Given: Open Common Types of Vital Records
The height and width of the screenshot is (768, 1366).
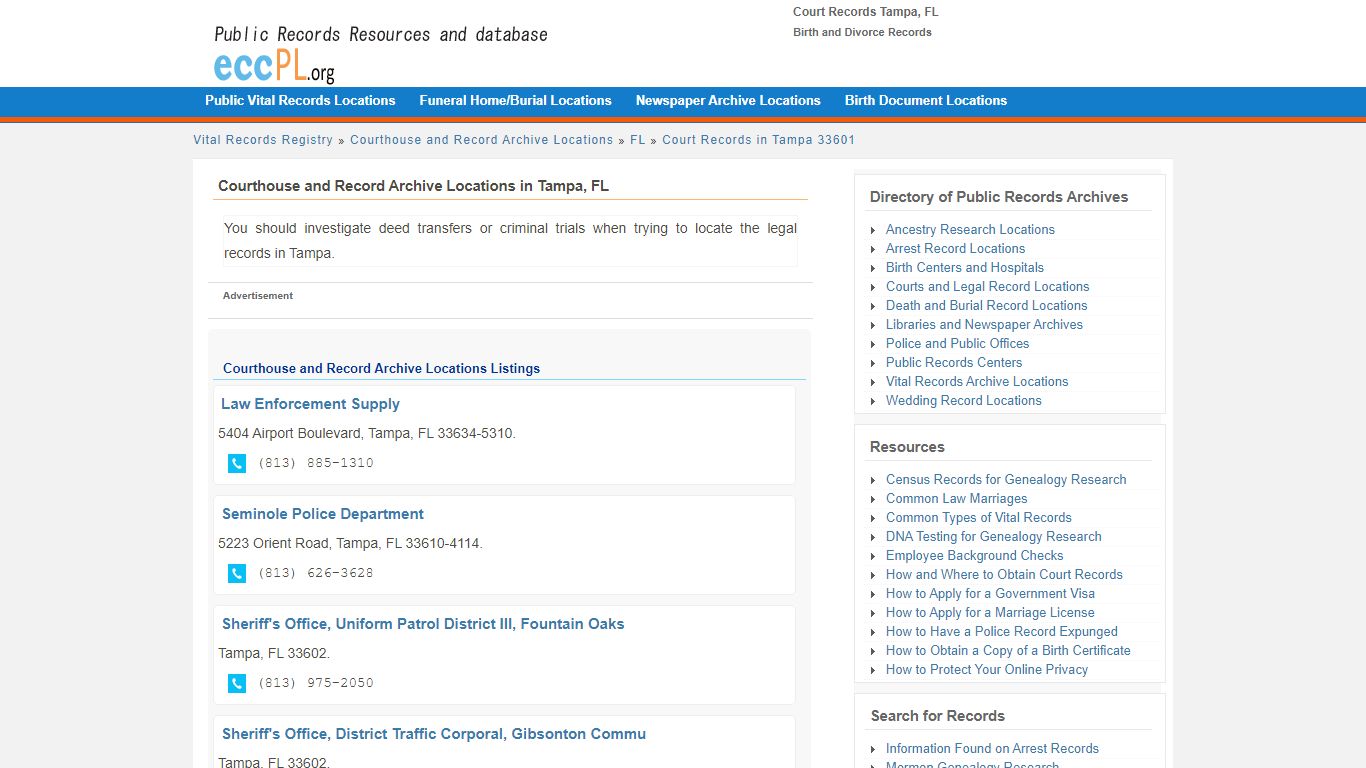Looking at the screenshot, I should pos(978,518).
